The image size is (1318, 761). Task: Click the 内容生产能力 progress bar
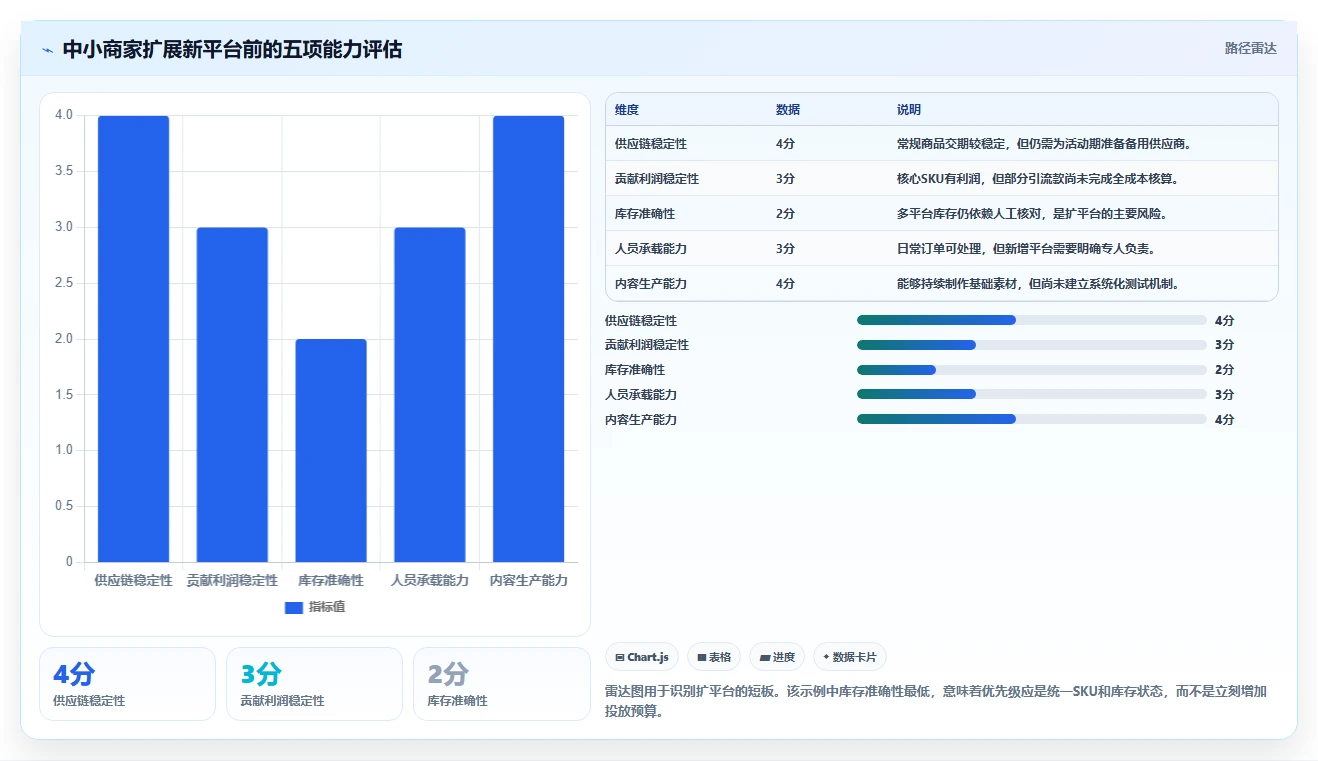click(1032, 419)
